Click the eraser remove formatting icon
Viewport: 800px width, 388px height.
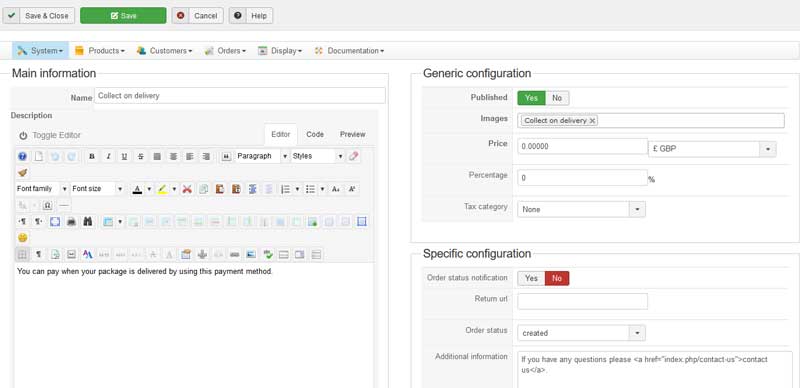tap(354, 156)
